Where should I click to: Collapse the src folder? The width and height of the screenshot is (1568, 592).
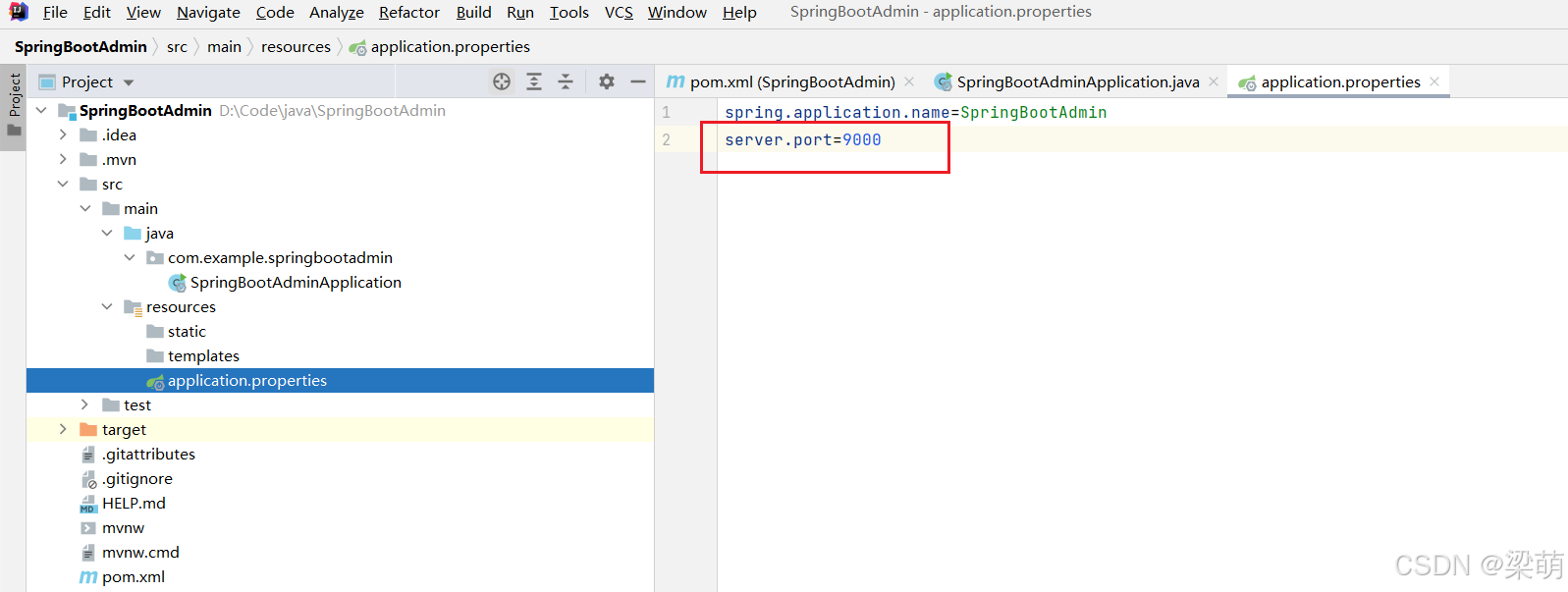63,184
